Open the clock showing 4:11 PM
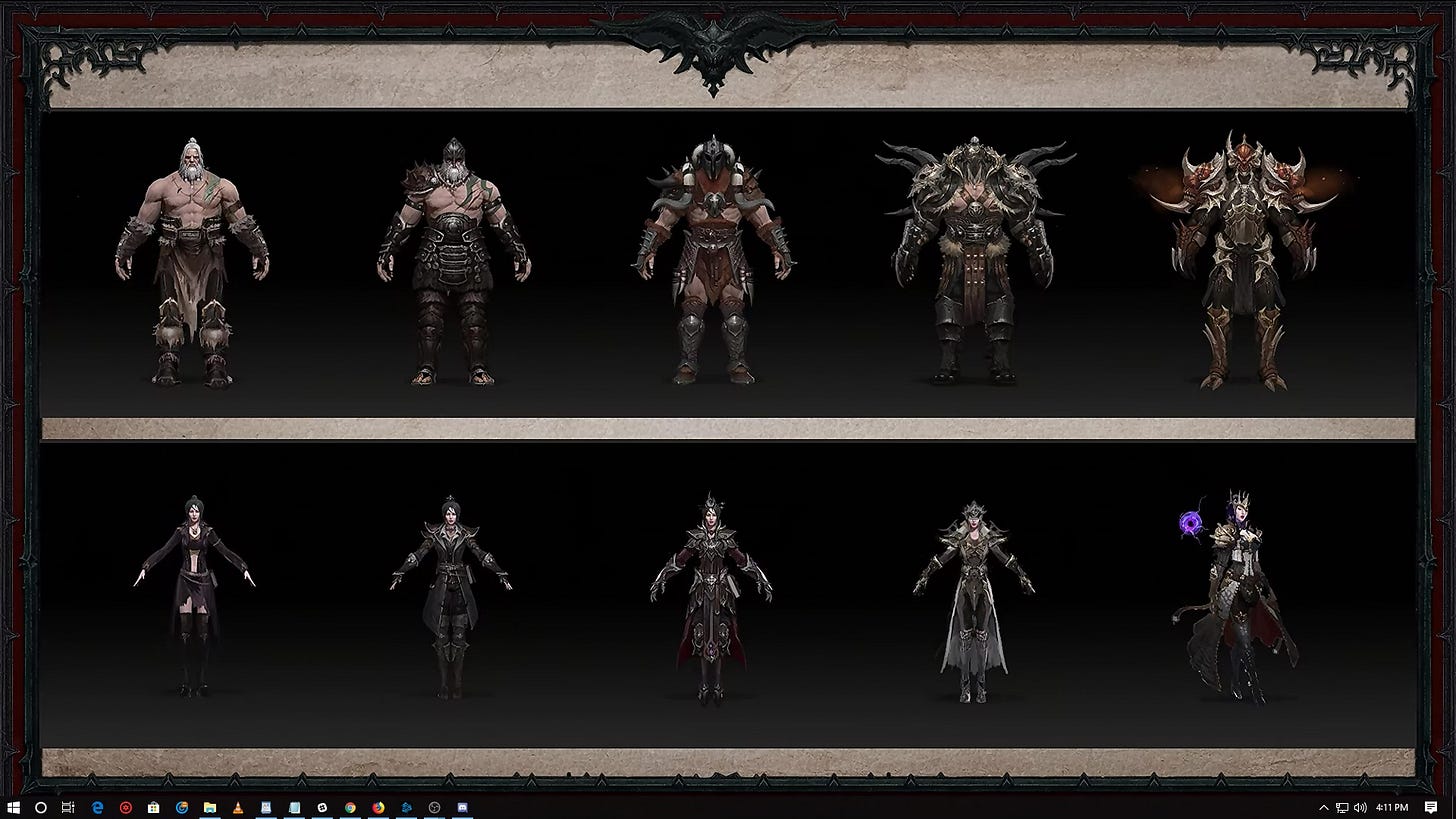 pyautogui.click(x=1392, y=807)
